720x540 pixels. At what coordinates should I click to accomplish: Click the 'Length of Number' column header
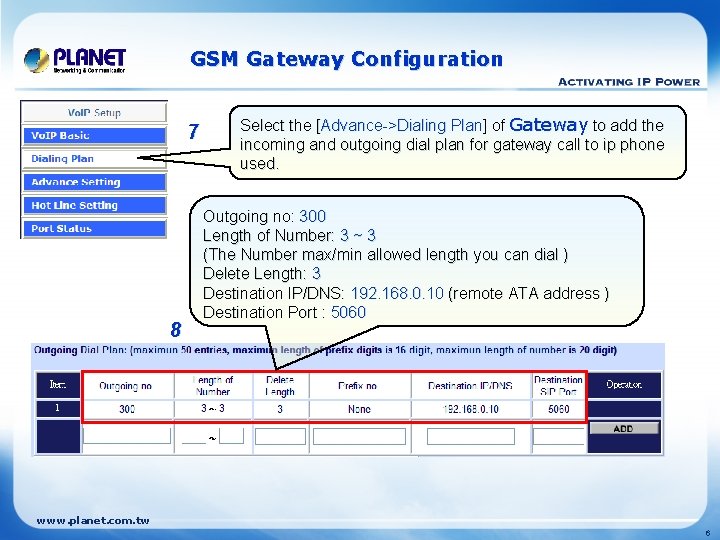click(x=213, y=386)
